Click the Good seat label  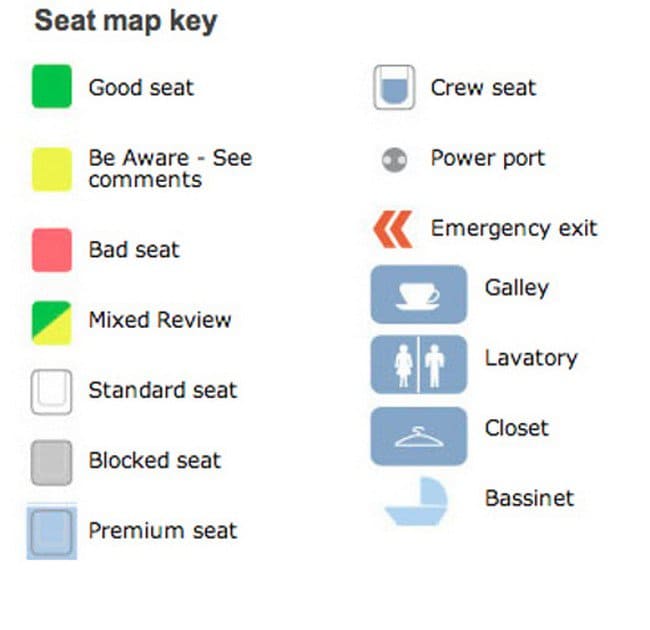141,87
